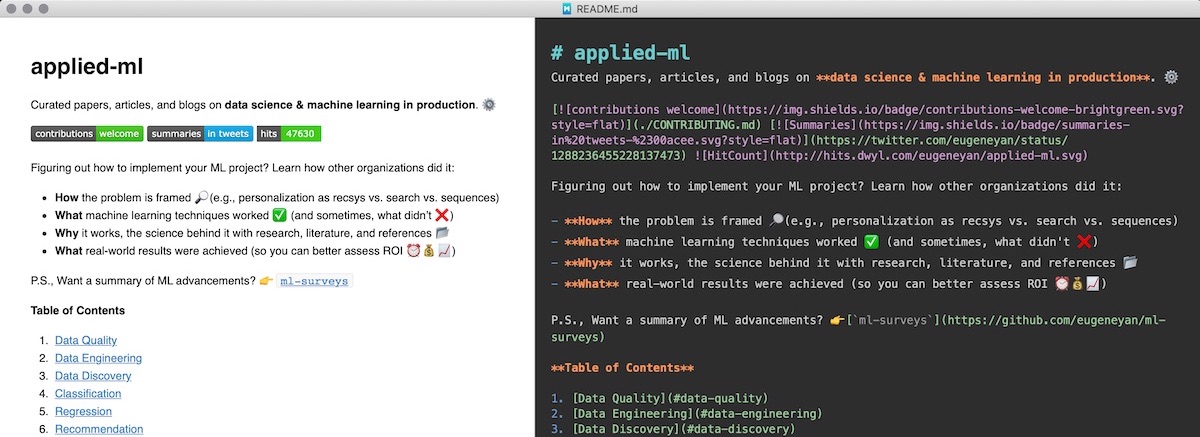
Task: Click the contributions welcome badge
Action: pos(86,133)
